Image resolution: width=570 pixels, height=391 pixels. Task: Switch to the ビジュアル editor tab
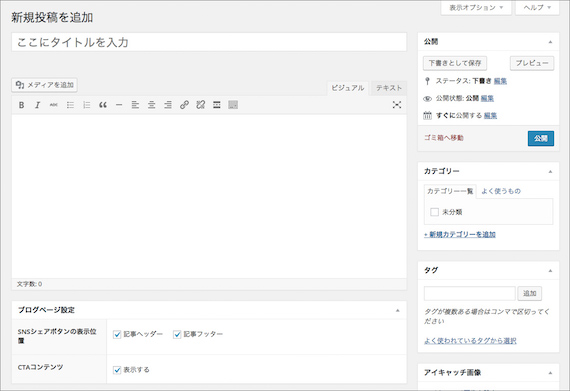(x=348, y=88)
